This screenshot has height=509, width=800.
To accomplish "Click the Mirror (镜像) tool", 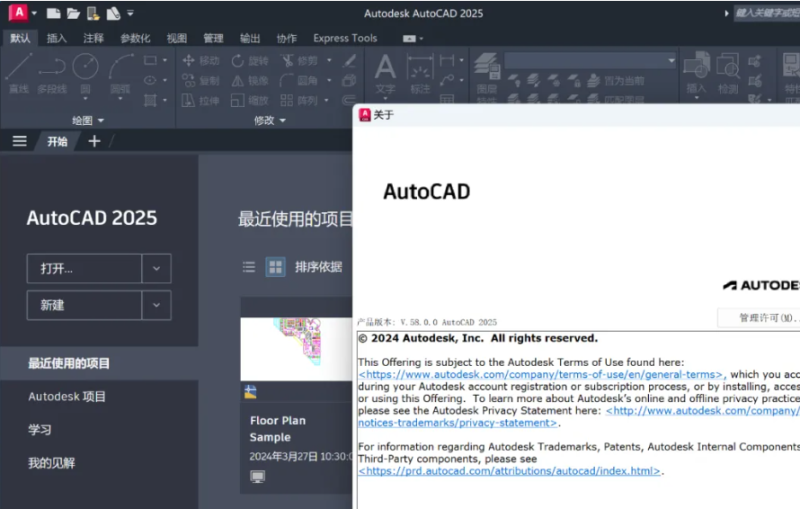I will [249, 81].
